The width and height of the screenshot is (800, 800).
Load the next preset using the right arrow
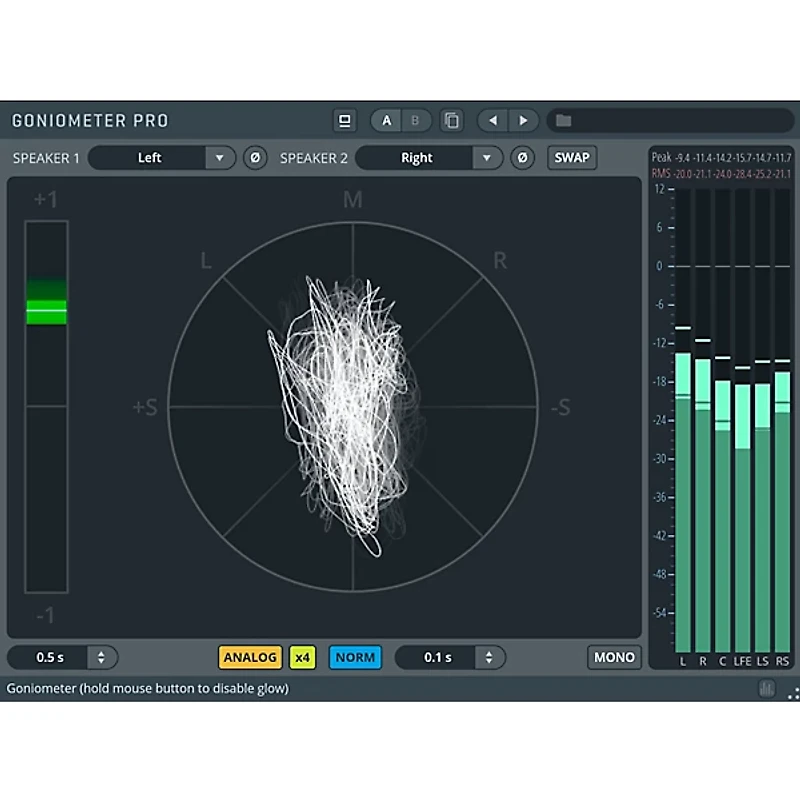[524, 120]
